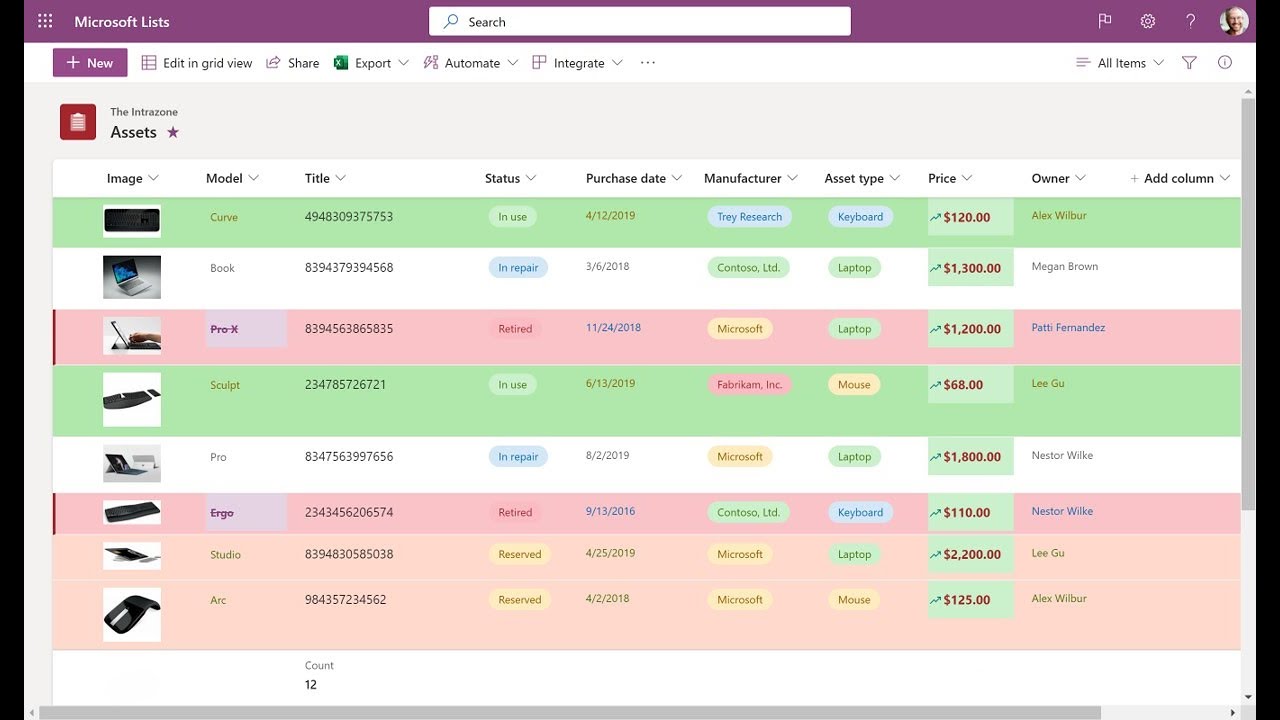Image resolution: width=1280 pixels, height=720 pixels.
Task: Click the Retired status on Pro X row
Action: pos(515,329)
